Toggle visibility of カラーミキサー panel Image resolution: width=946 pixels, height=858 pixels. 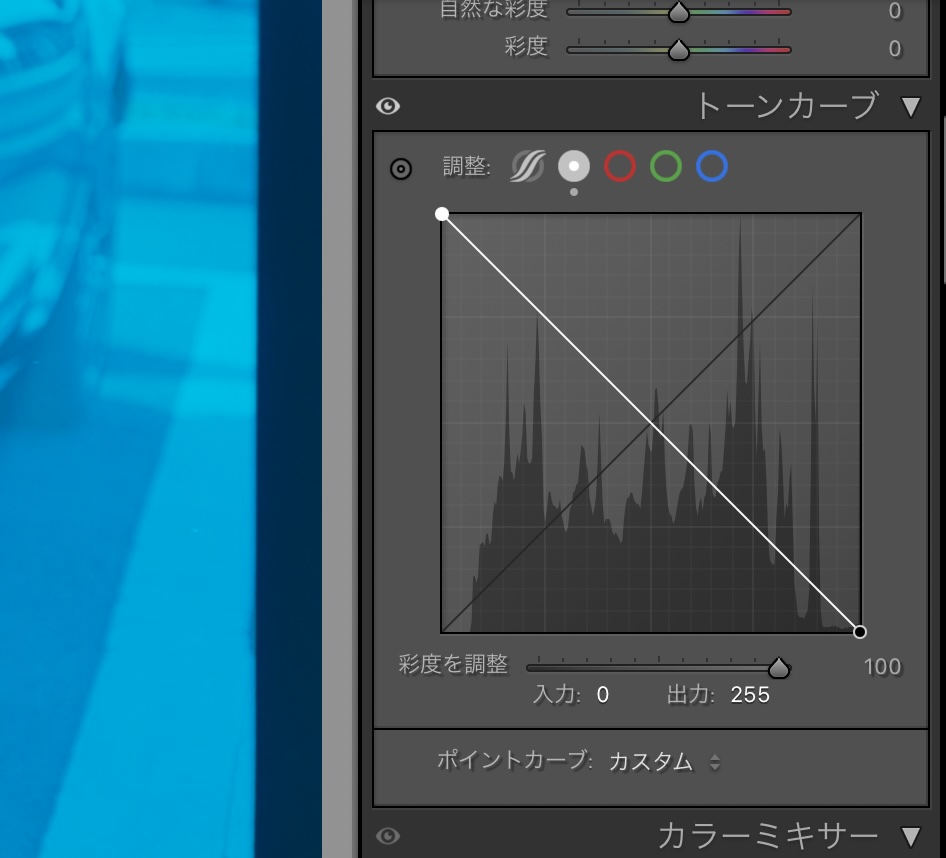pyautogui.click(x=387, y=836)
